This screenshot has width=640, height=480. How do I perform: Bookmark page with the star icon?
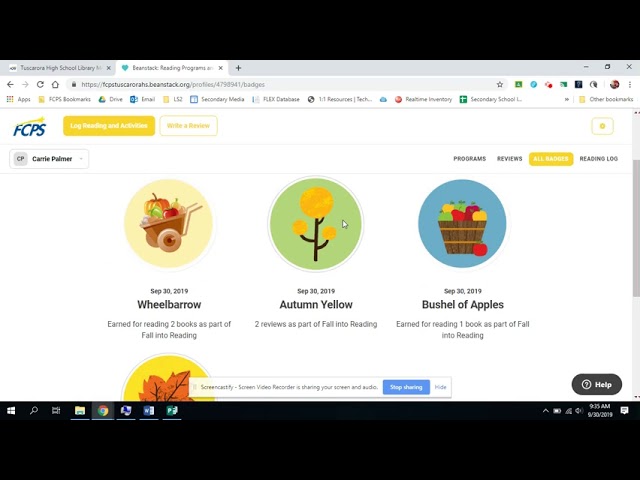[x=500, y=84]
